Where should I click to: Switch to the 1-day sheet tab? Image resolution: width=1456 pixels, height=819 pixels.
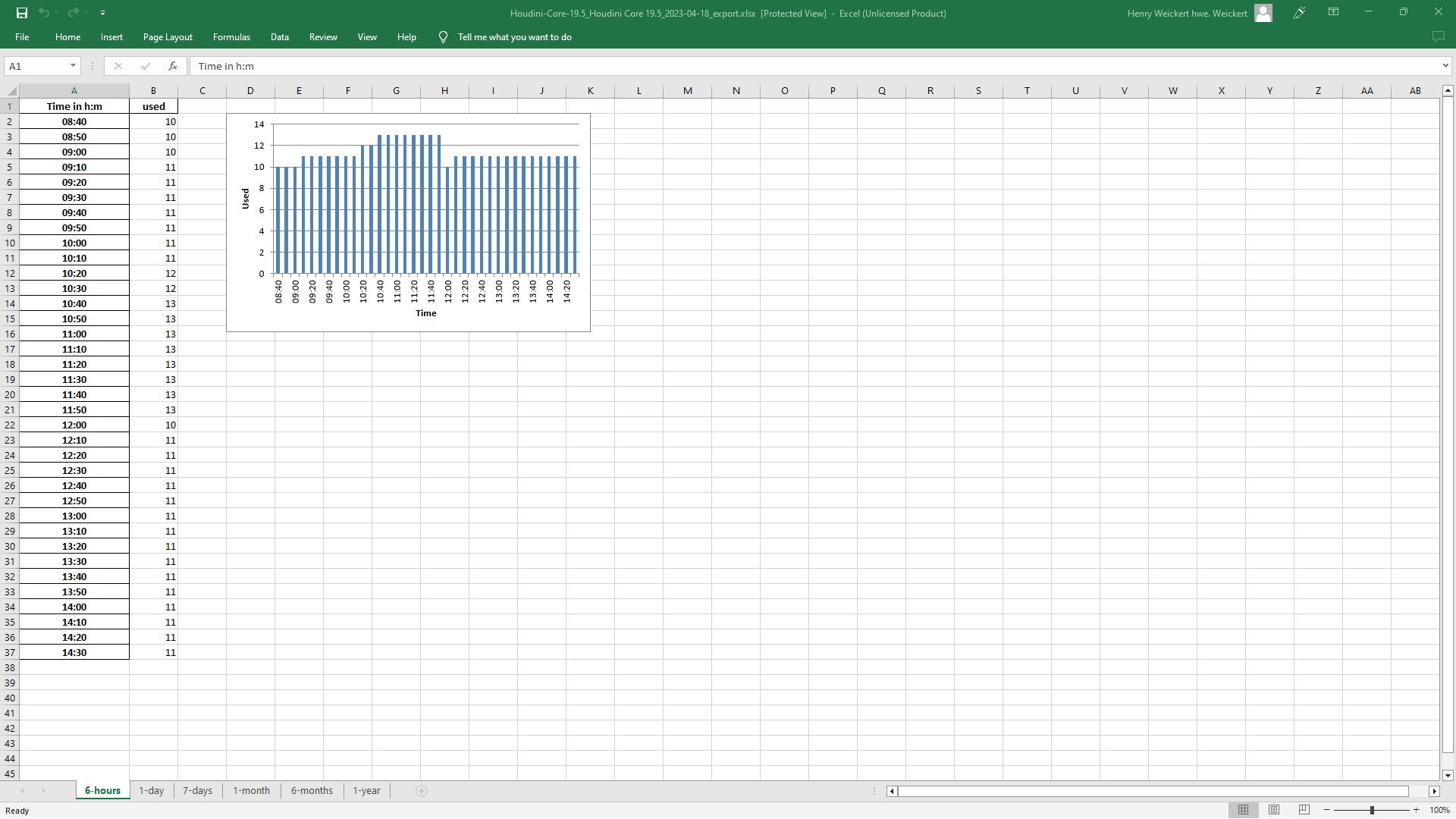(x=151, y=790)
